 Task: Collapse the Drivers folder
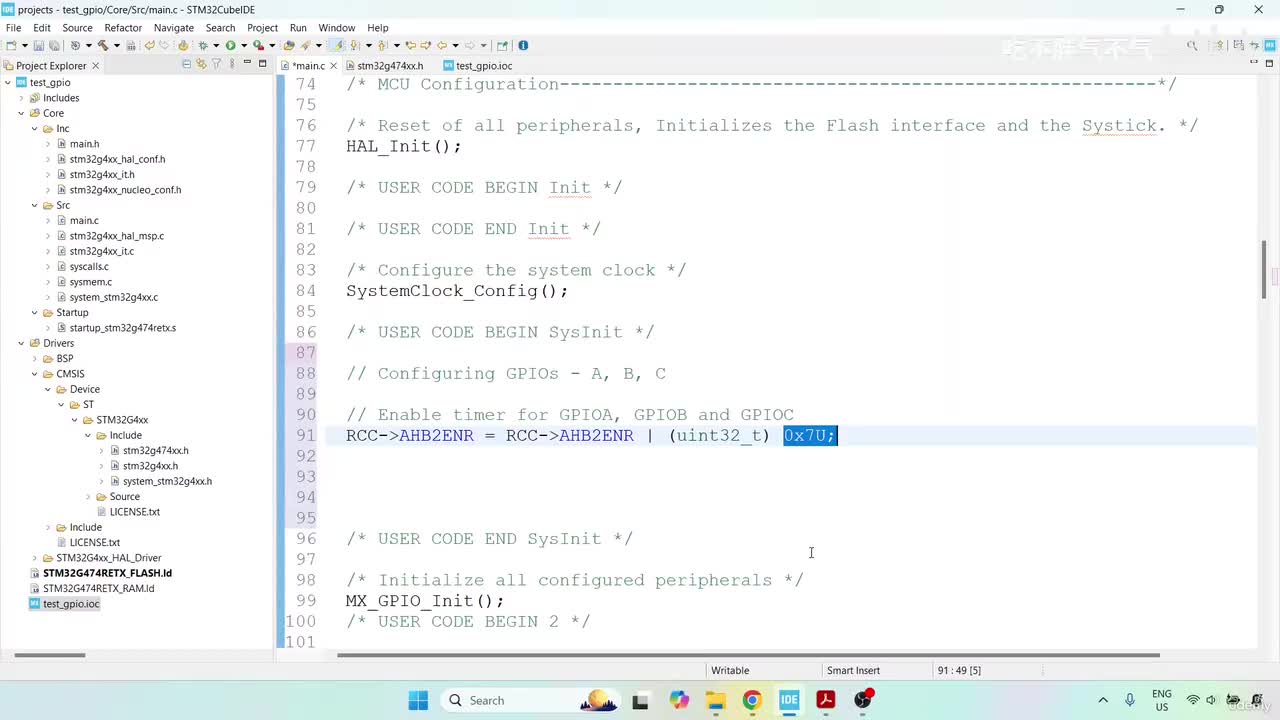pos(22,343)
